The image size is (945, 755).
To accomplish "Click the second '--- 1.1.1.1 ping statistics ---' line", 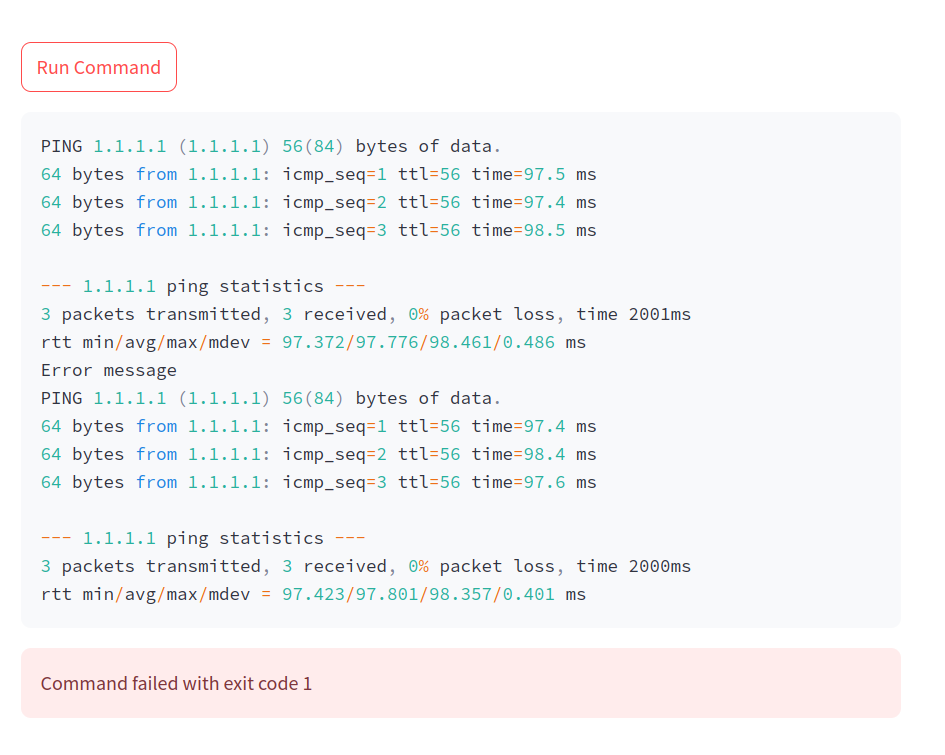I will [203, 538].
